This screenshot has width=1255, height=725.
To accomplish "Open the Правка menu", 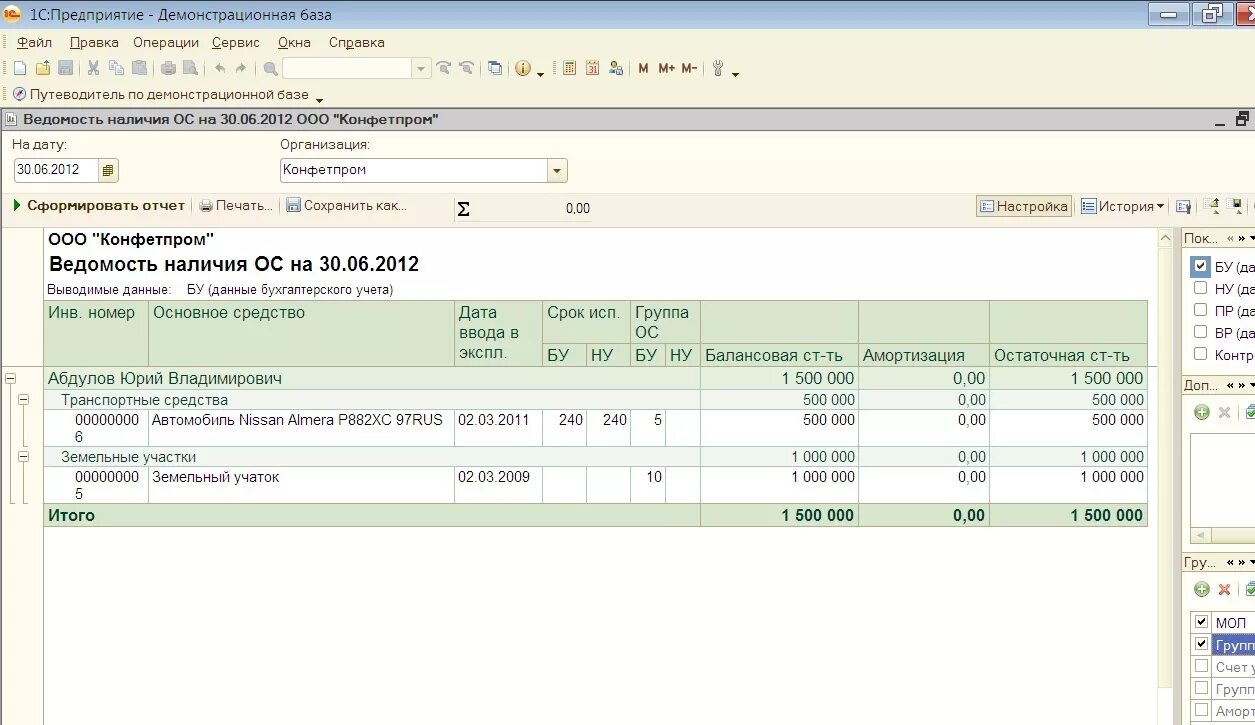I will point(94,42).
